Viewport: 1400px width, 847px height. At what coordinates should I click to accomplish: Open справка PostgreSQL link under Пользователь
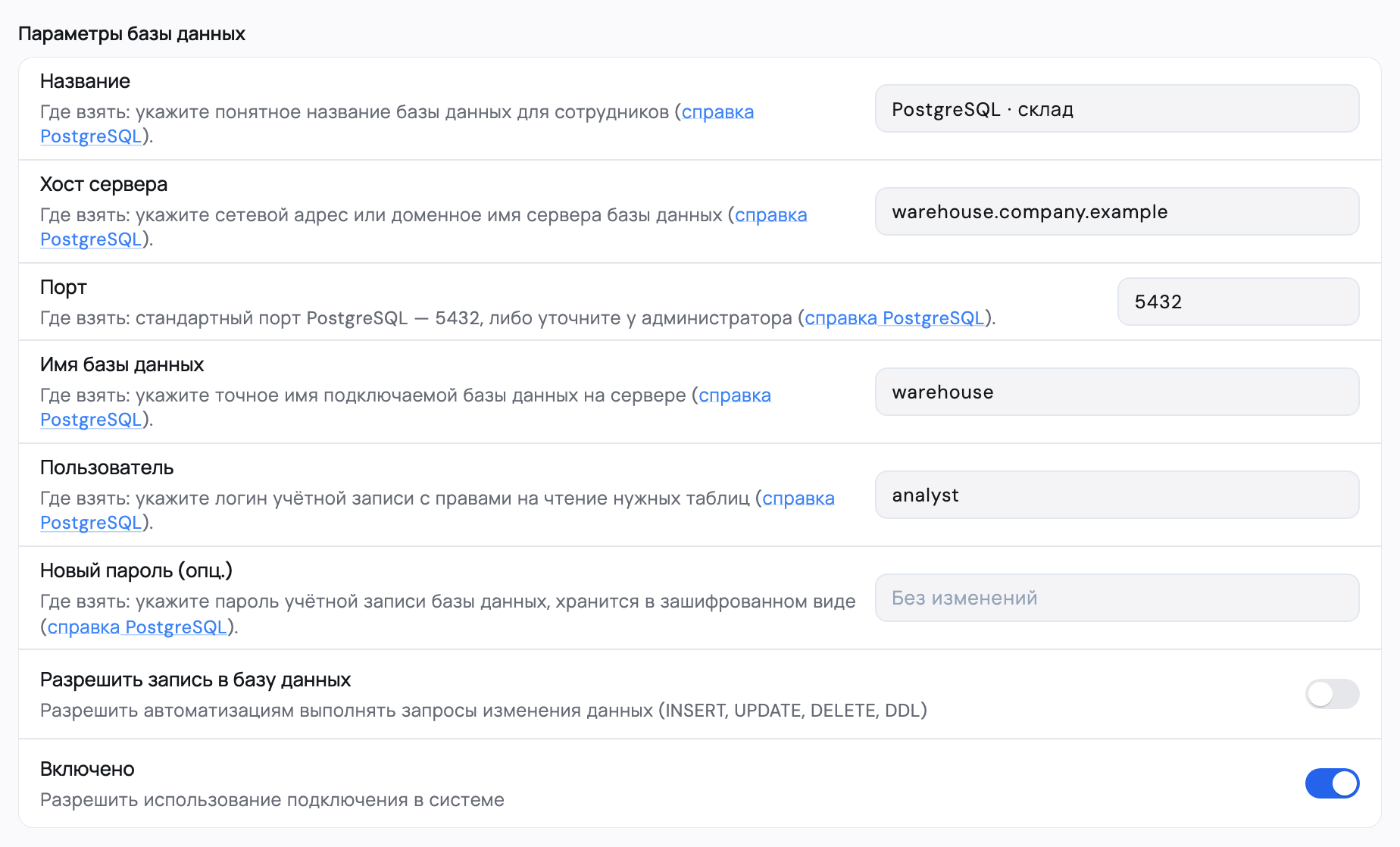(798, 499)
